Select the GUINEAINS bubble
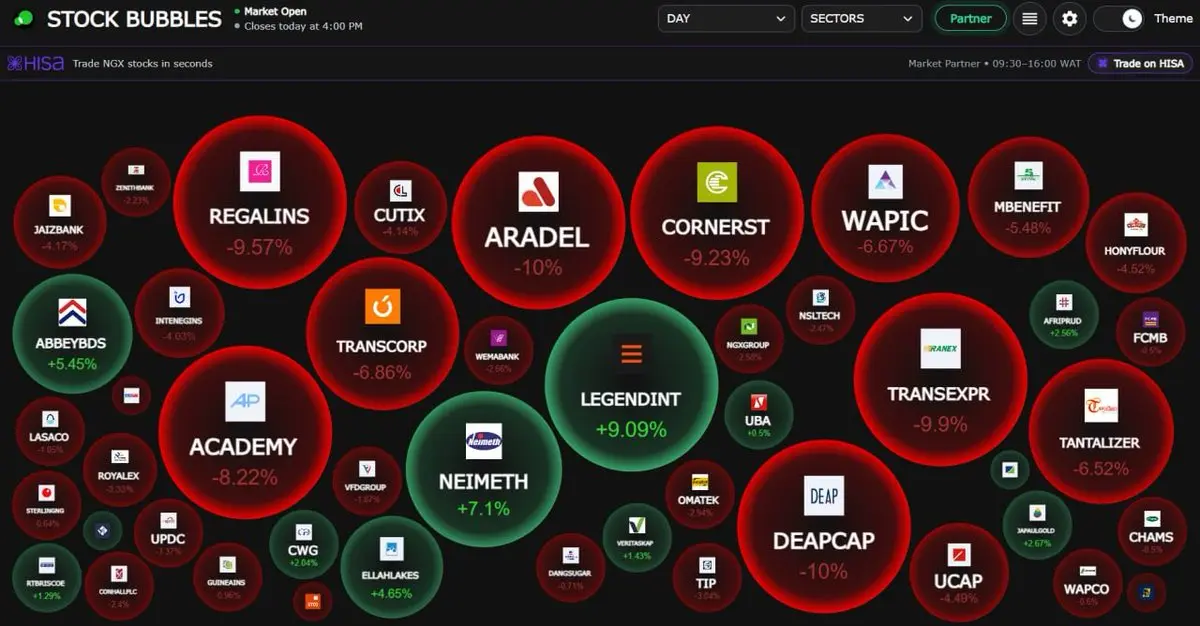Viewport: 1200px width, 626px height. point(226,577)
